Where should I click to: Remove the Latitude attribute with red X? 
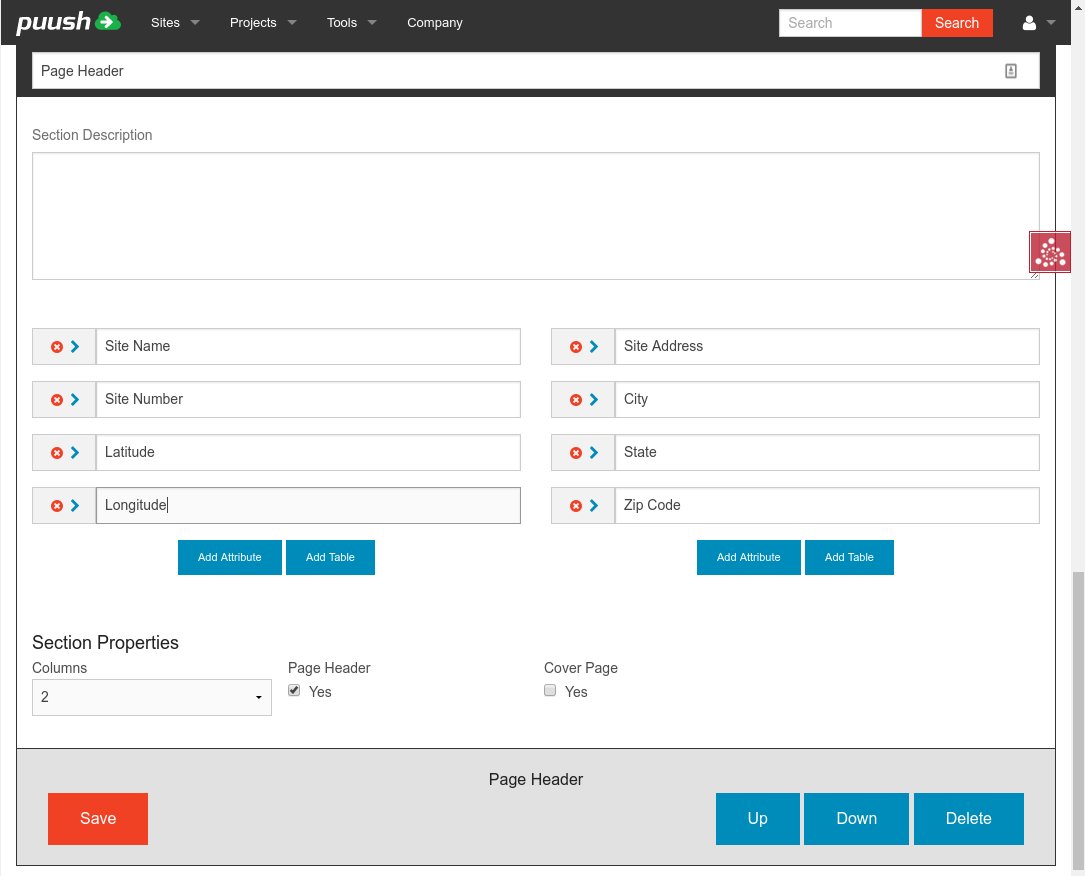tap(57, 453)
